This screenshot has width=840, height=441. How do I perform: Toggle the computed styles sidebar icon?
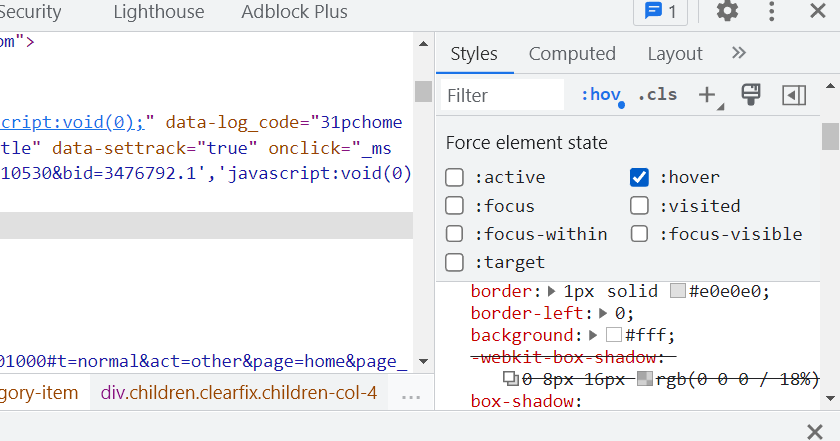794,95
